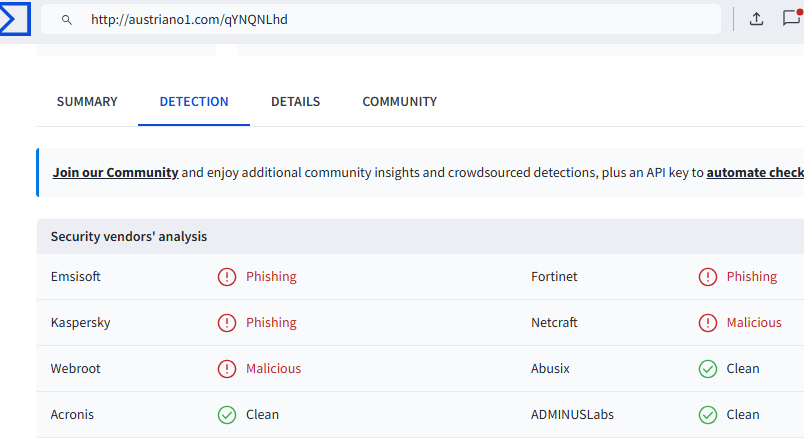Click the Emsoft Phishing alert icon
Image resolution: width=804 pixels, height=438 pixels.
[227, 277]
